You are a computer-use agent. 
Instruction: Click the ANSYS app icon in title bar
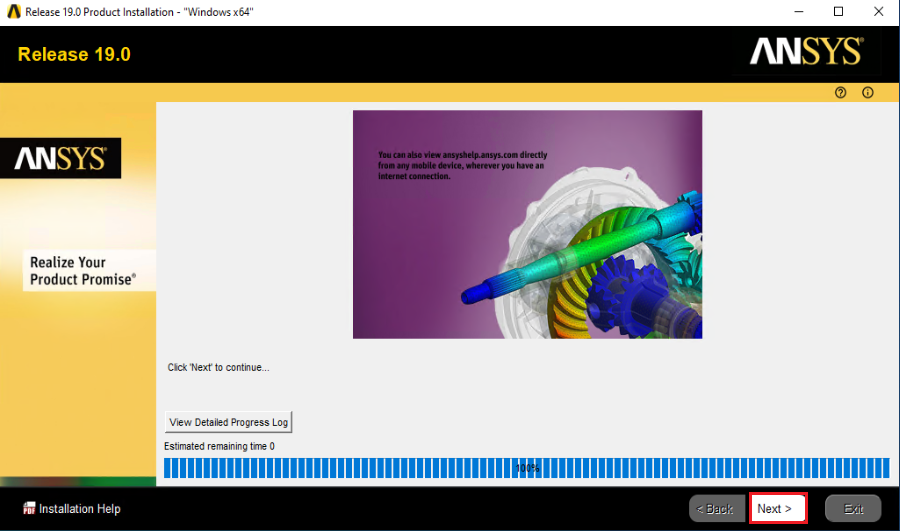[x=14, y=11]
